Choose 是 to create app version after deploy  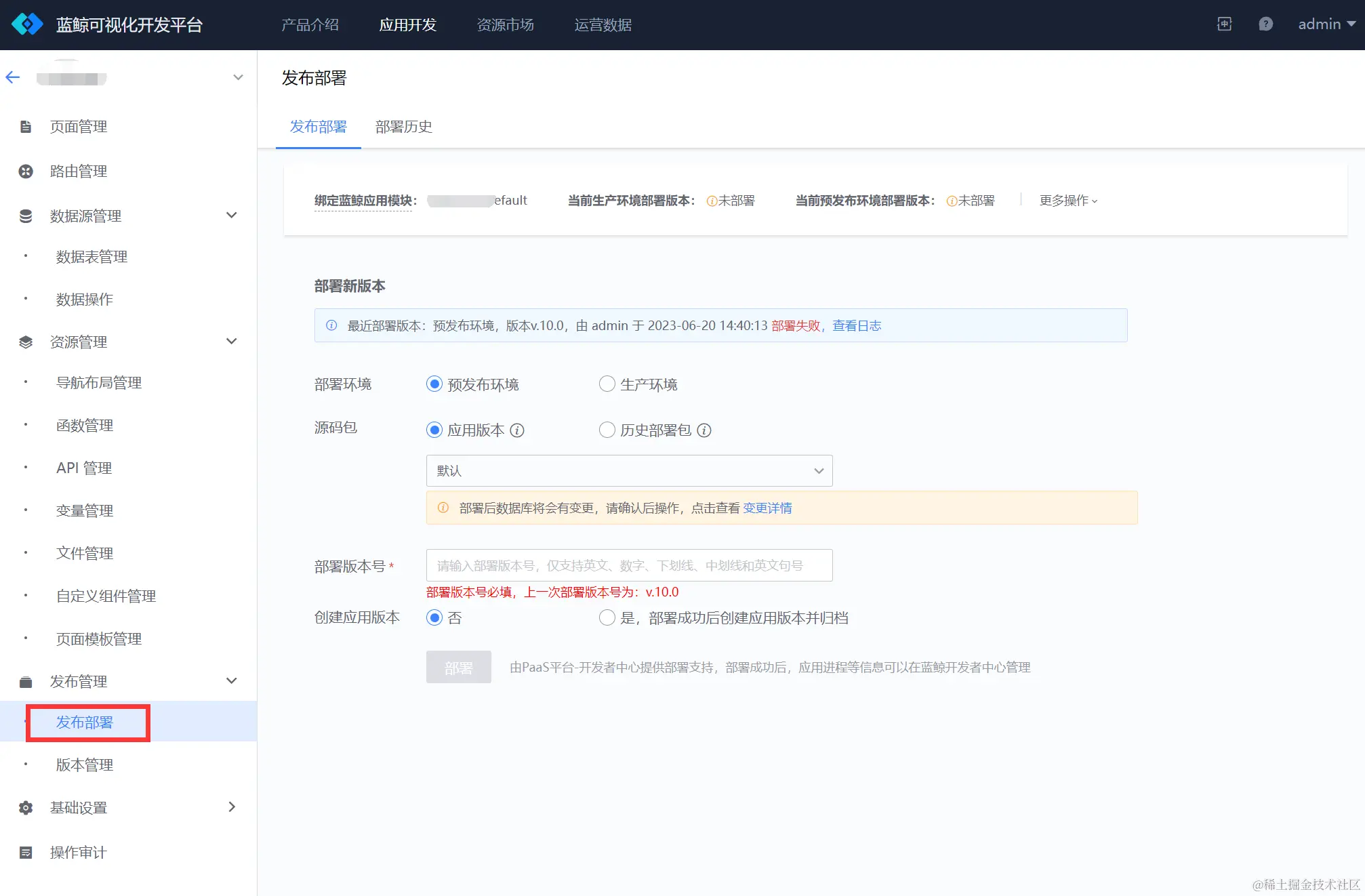point(607,617)
